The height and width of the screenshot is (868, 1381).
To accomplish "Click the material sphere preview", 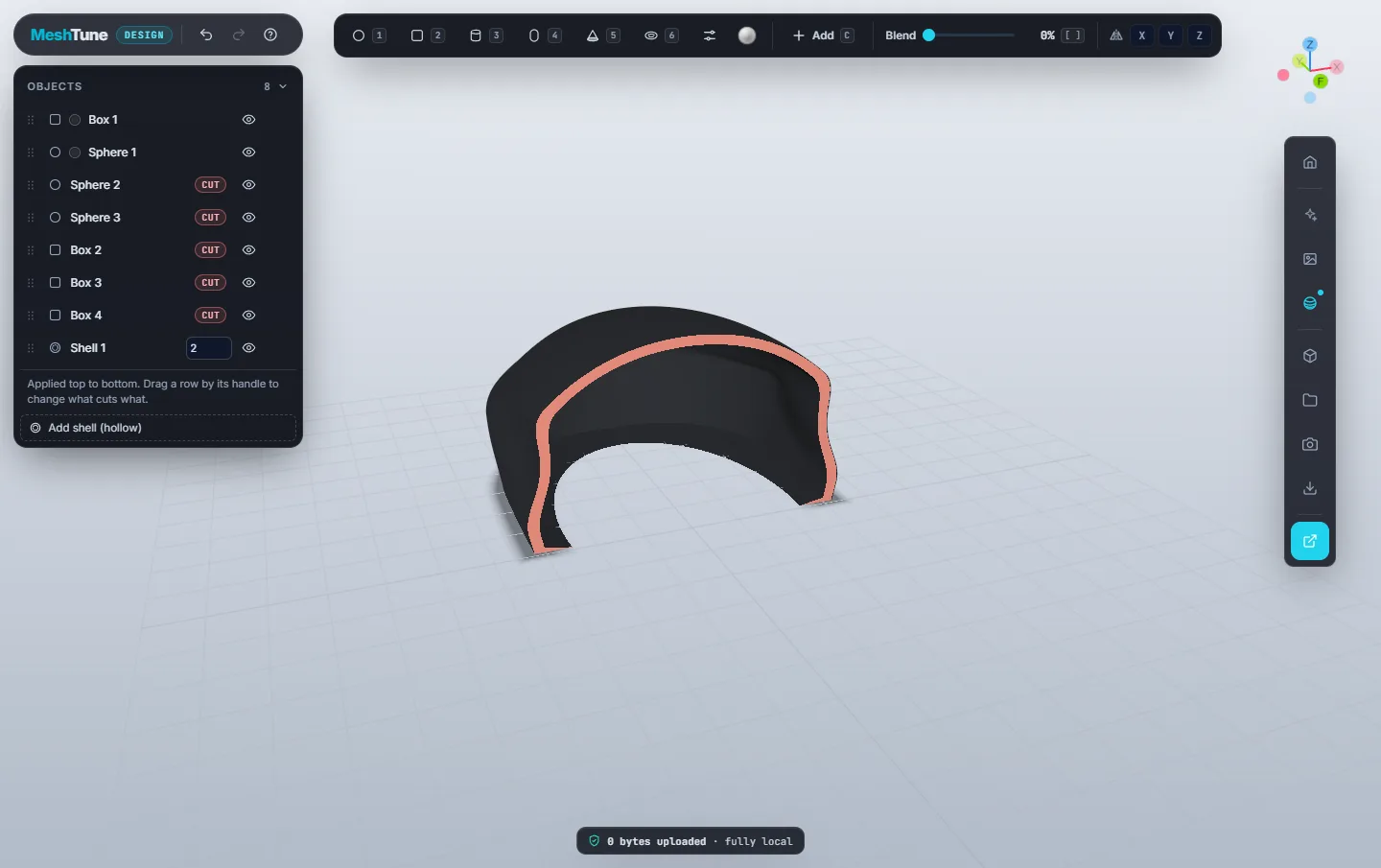I will click(x=747, y=35).
